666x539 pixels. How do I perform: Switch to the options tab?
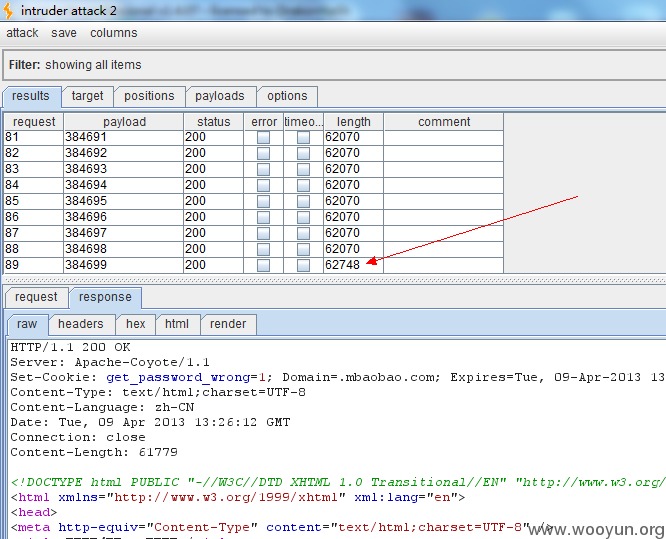[x=287, y=96]
